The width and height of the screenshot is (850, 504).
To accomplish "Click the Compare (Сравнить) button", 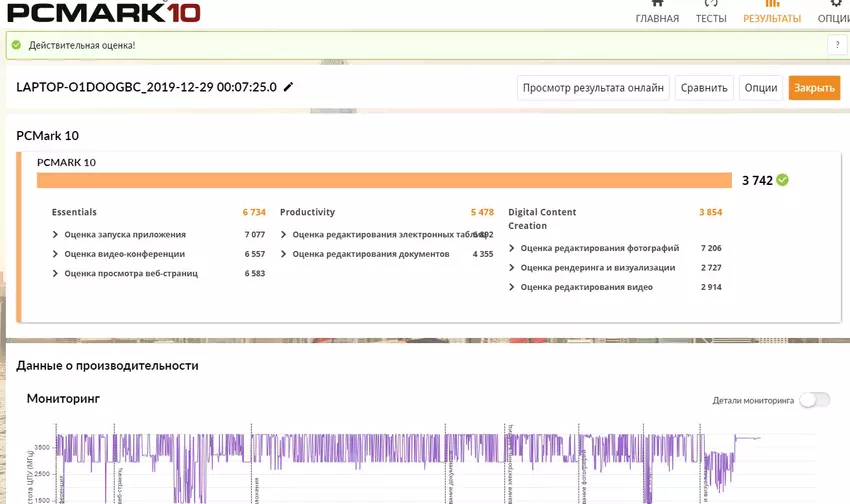I will 704,88.
